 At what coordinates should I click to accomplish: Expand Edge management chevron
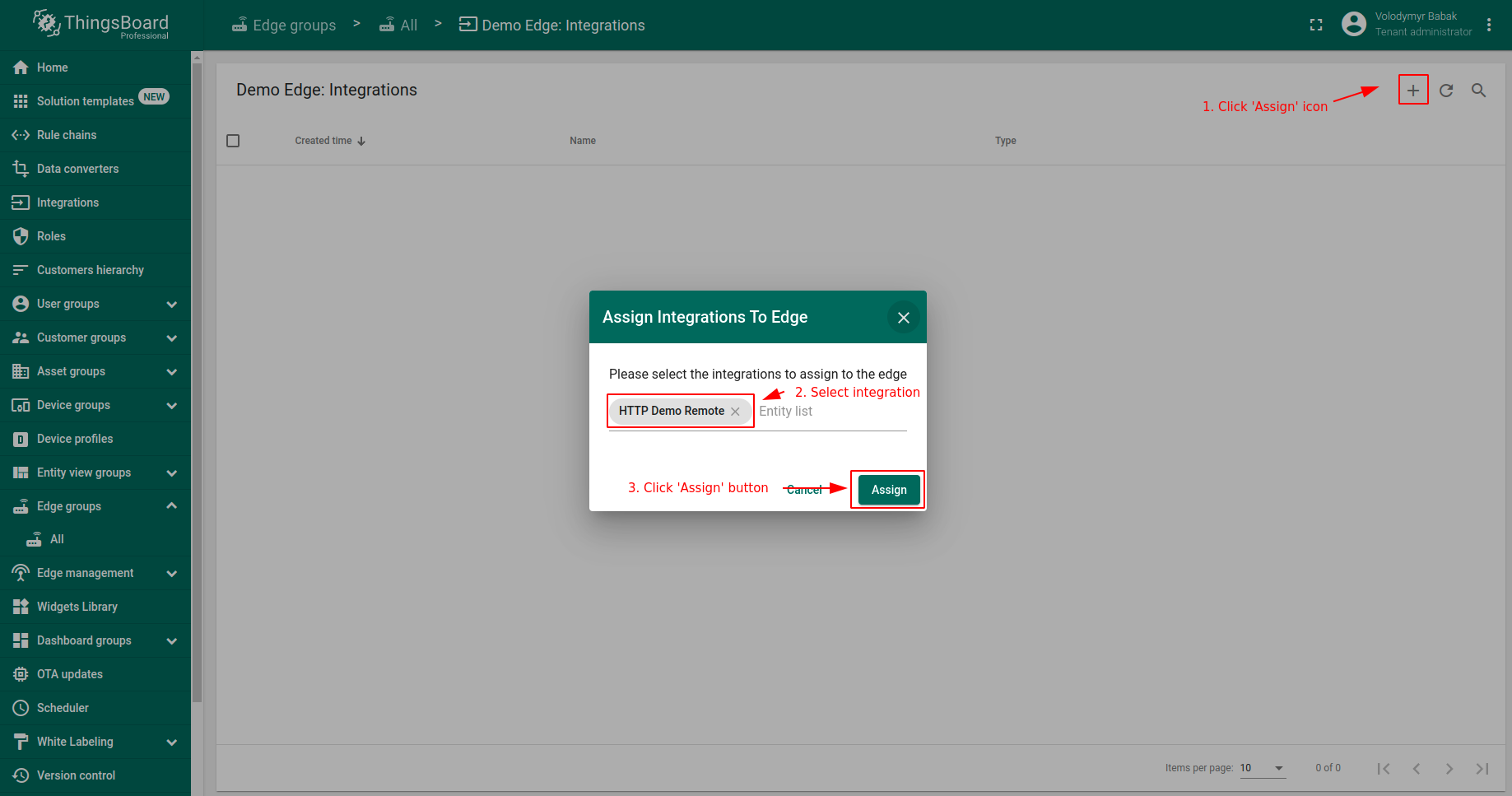[171, 574]
